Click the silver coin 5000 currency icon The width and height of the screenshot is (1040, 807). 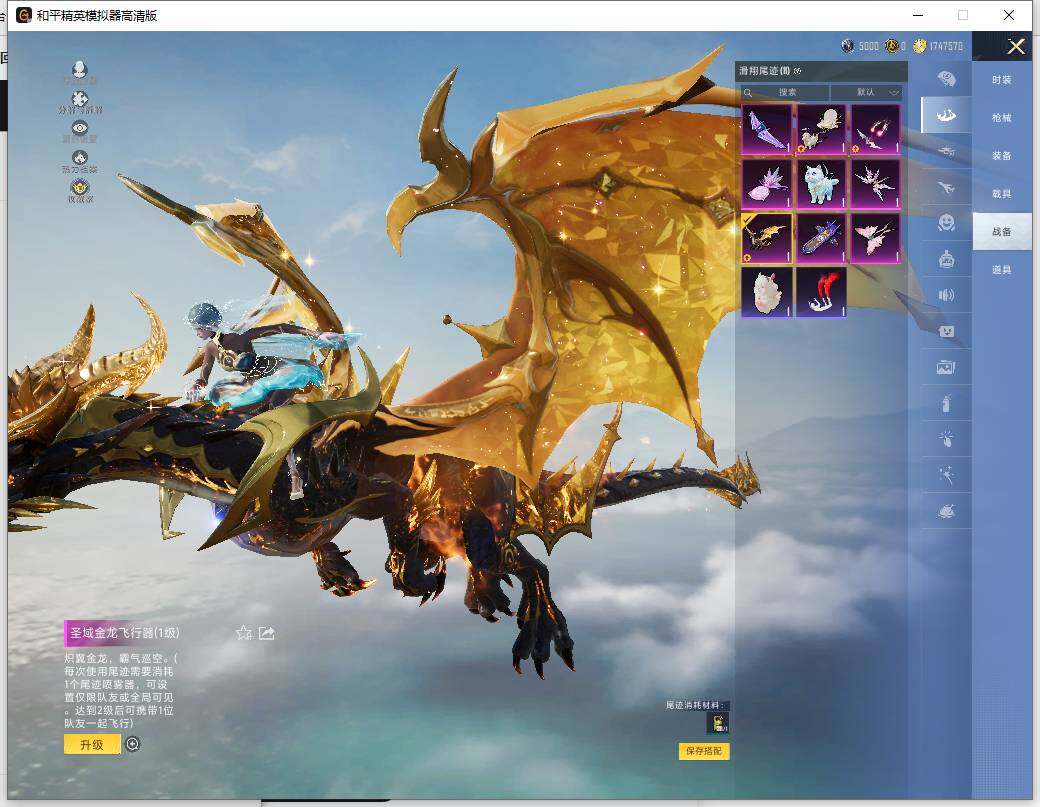[x=848, y=45]
